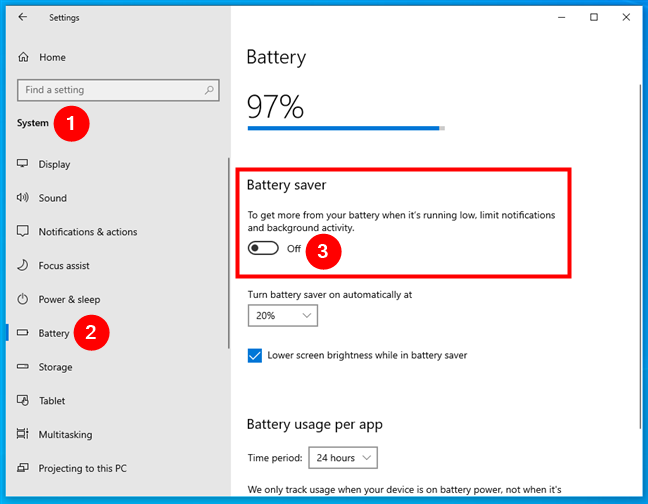Go to Settings Home
The image size is (648, 504).
click(x=117, y=57)
